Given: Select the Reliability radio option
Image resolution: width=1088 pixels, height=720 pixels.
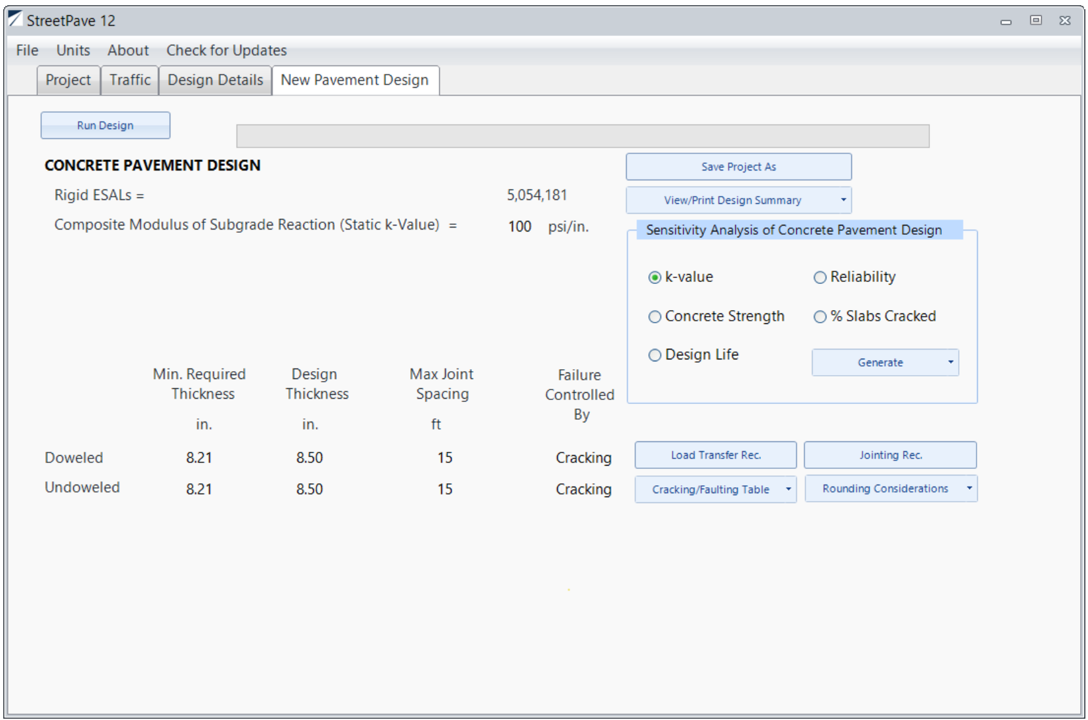Looking at the screenshot, I should [820, 278].
